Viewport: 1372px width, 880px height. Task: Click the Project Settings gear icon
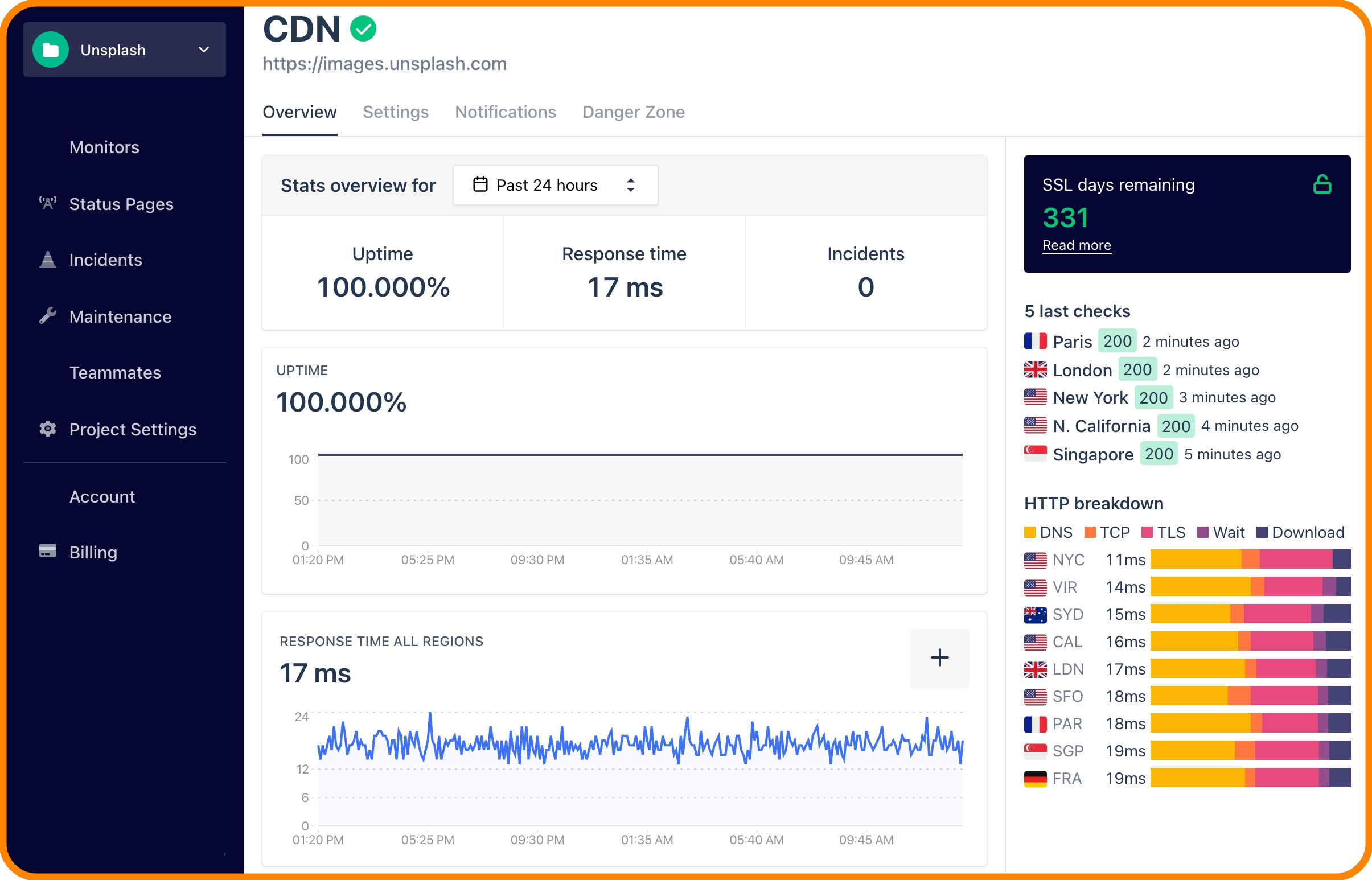[47, 429]
